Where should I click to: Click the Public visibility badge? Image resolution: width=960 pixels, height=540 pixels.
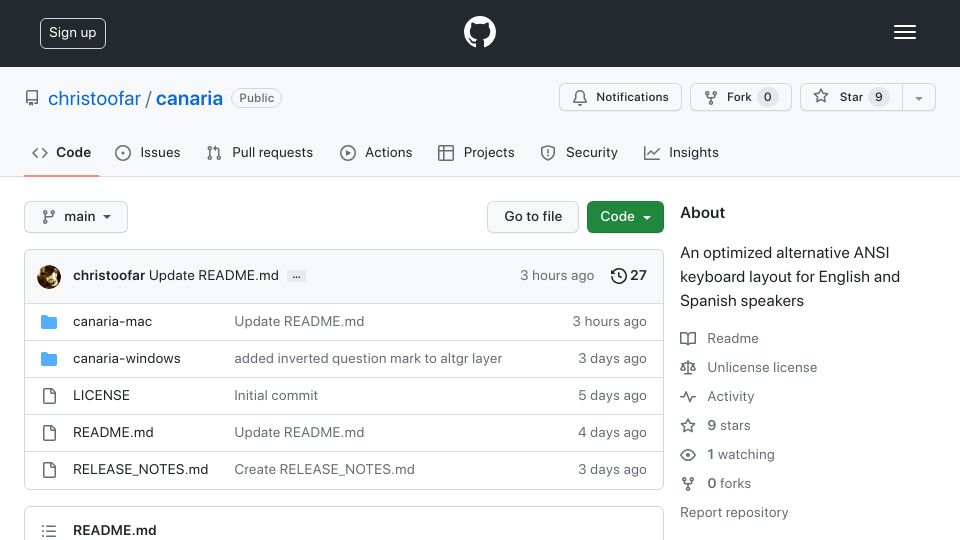coord(257,98)
